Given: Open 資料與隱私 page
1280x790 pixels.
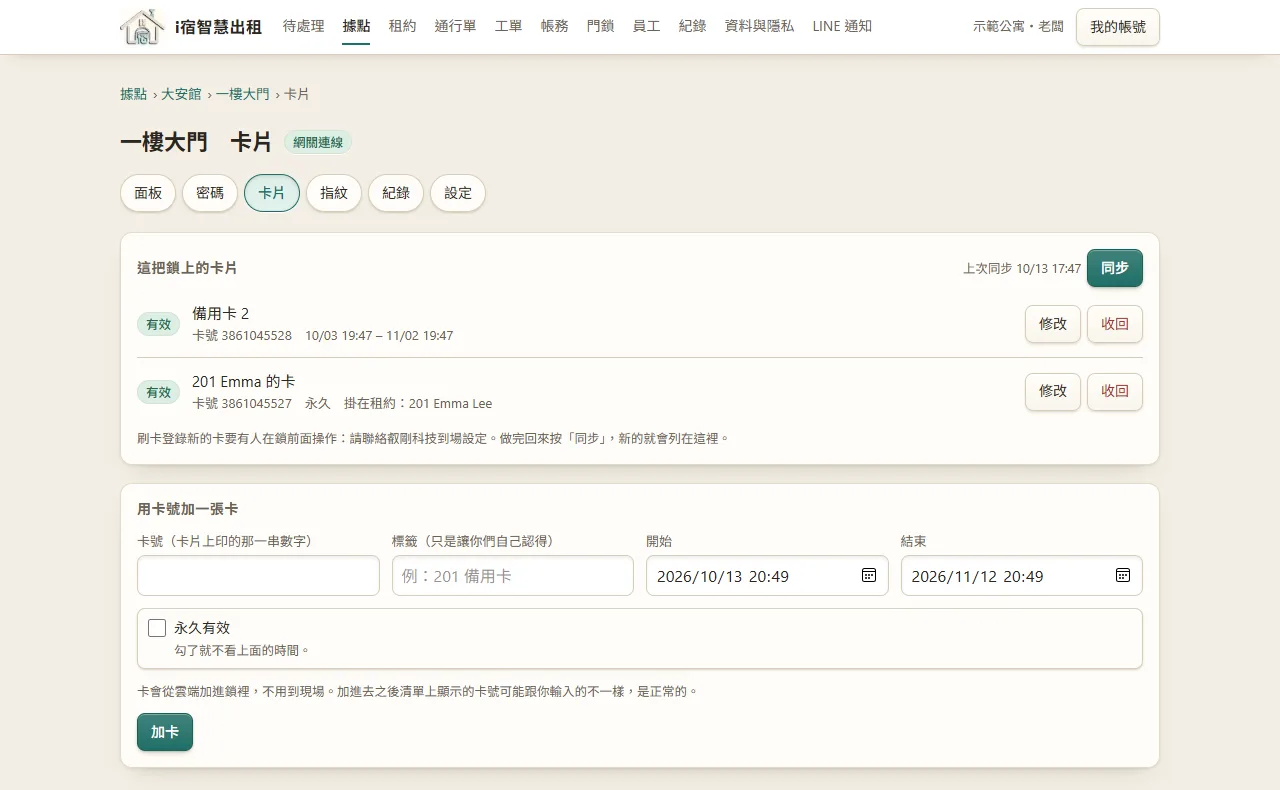Looking at the screenshot, I should pos(760,26).
